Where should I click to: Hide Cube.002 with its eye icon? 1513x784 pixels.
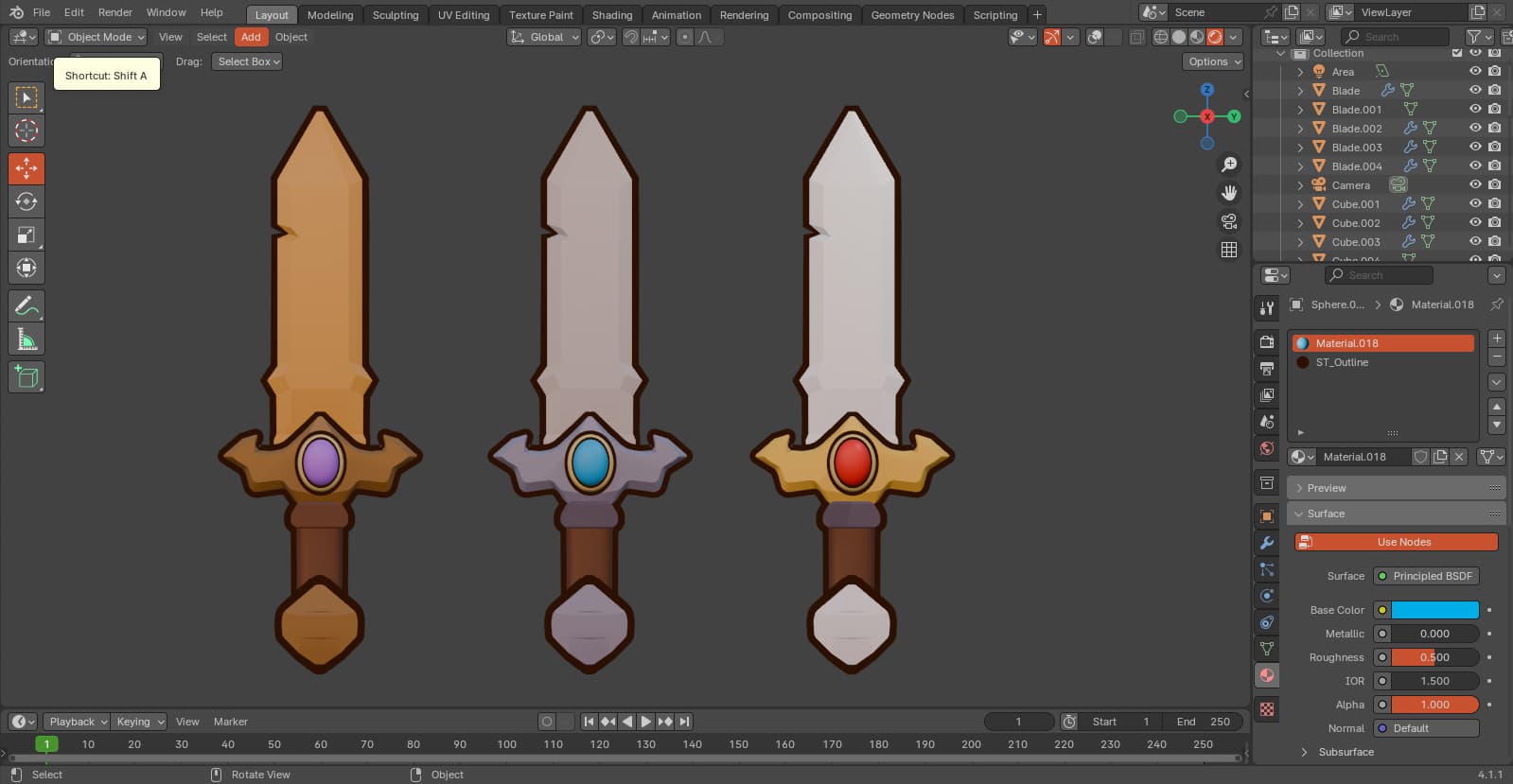(1475, 222)
